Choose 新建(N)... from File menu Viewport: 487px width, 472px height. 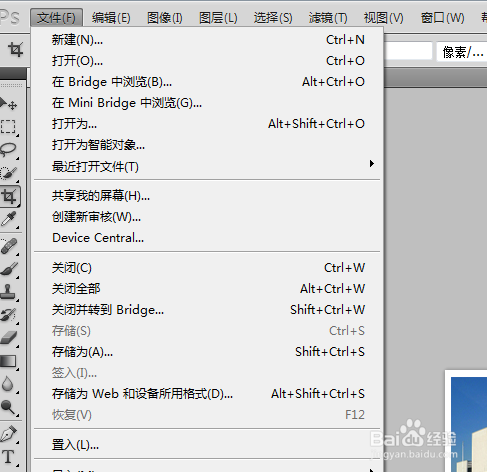click(208, 40)
